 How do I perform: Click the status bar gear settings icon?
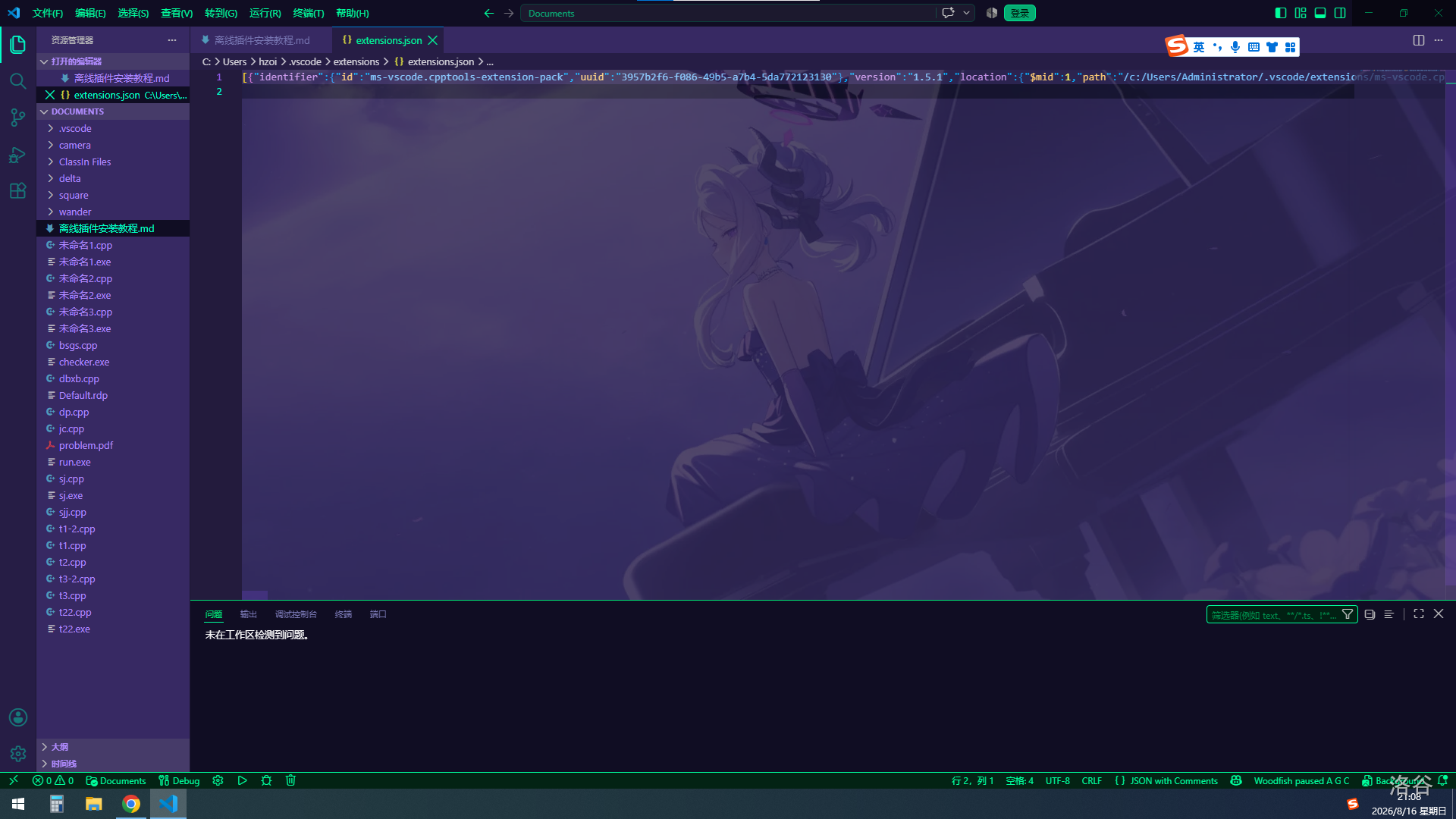point(218,780)
